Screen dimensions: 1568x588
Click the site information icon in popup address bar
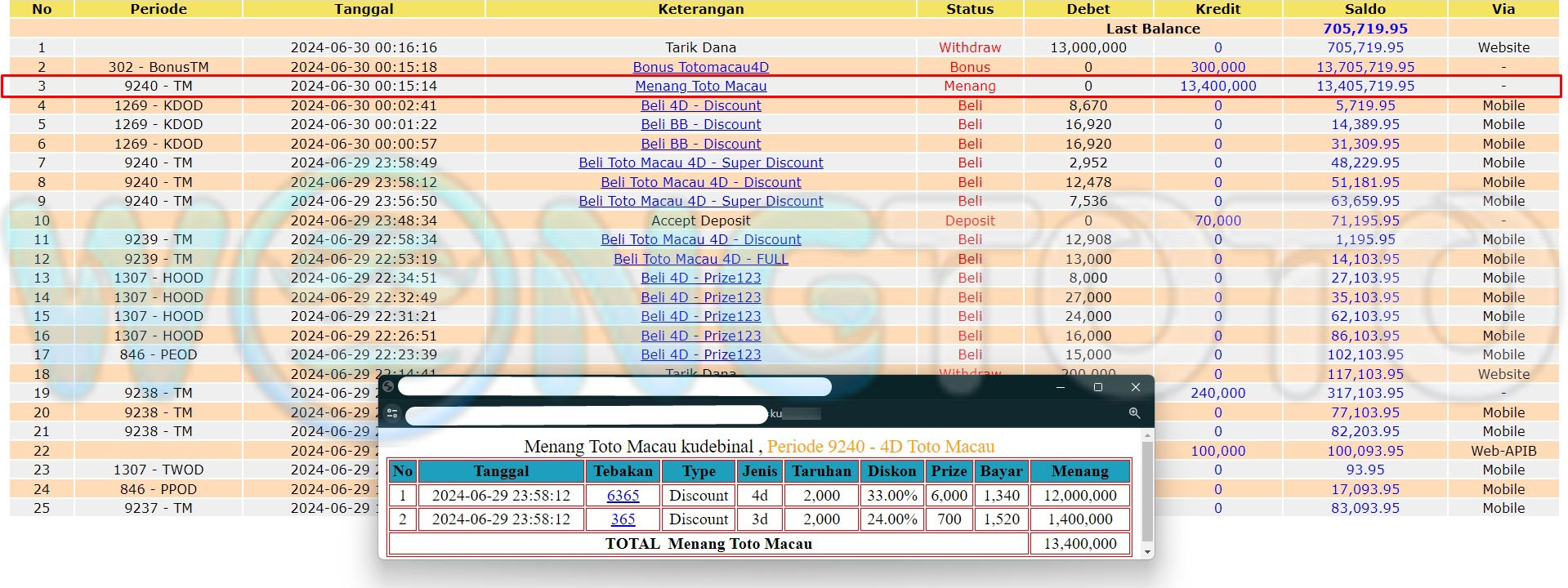(392, 413)
